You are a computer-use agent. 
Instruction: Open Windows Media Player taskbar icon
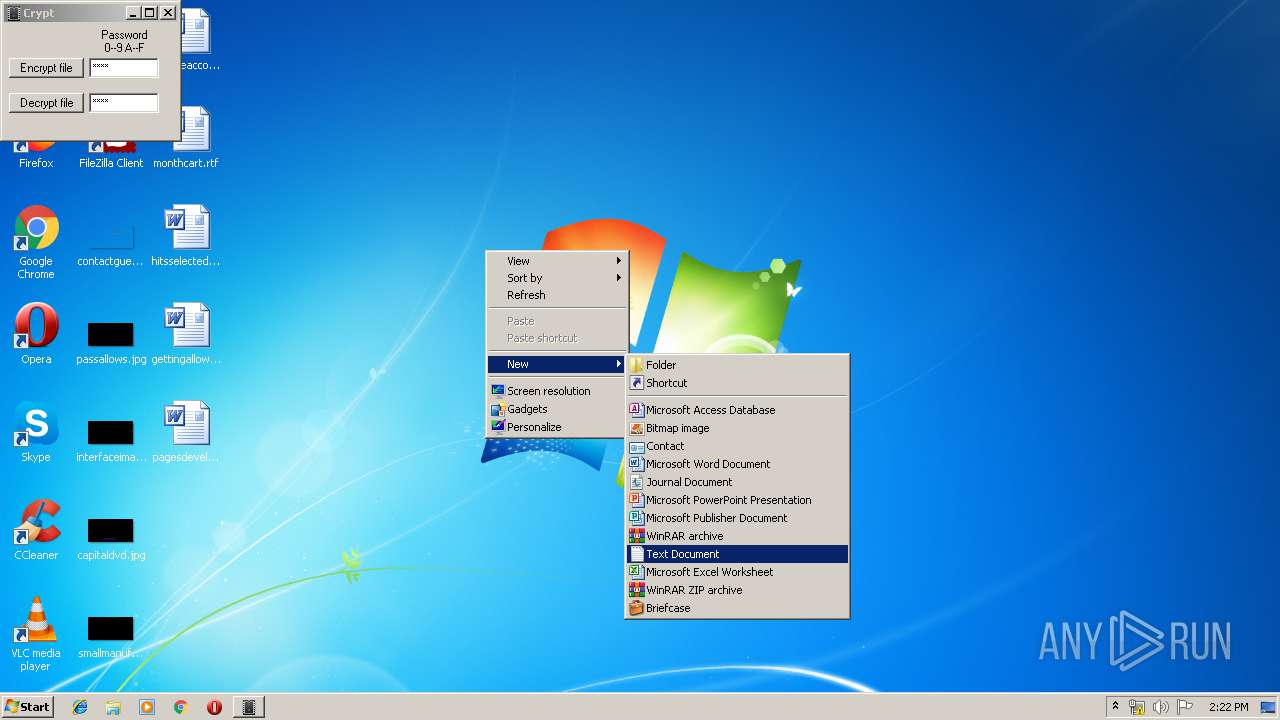pos(147,707)
